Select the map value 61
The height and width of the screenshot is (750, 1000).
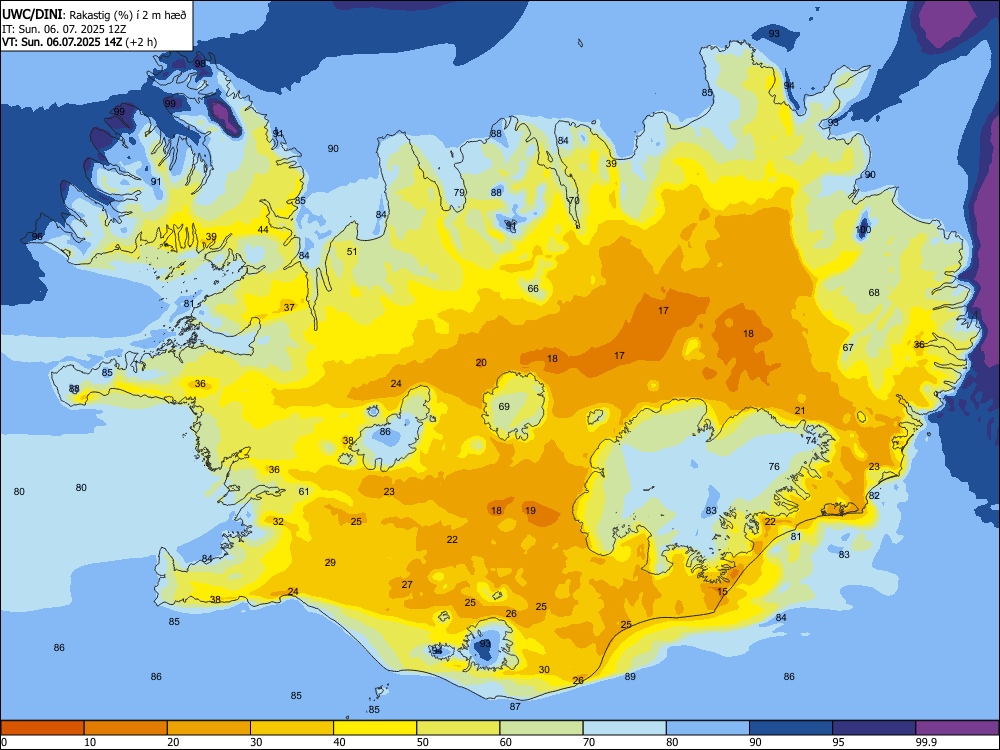click(304, 492)
